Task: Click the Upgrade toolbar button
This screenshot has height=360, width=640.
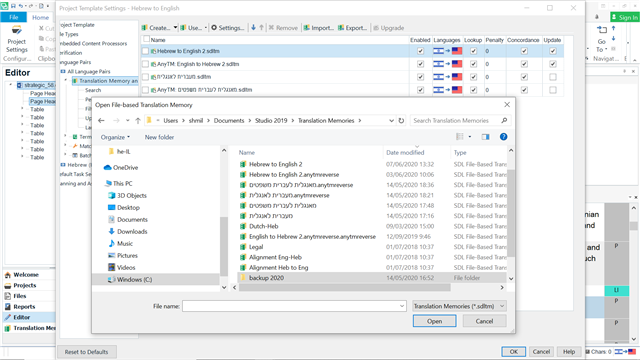Action: tap(389, 28)
